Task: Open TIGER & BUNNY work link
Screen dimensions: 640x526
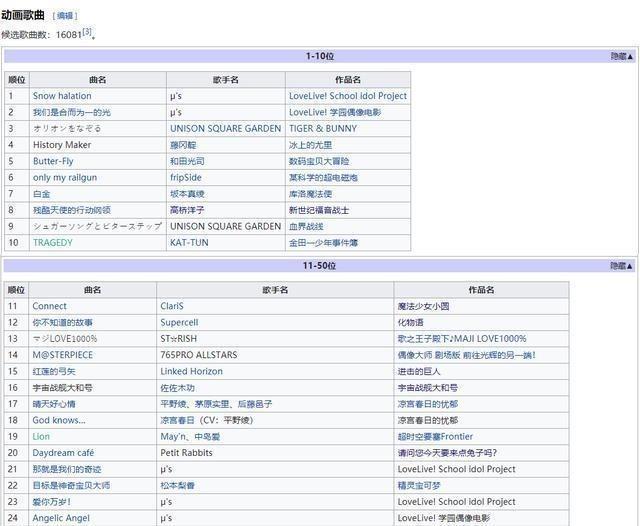Action: pos(323,129)
